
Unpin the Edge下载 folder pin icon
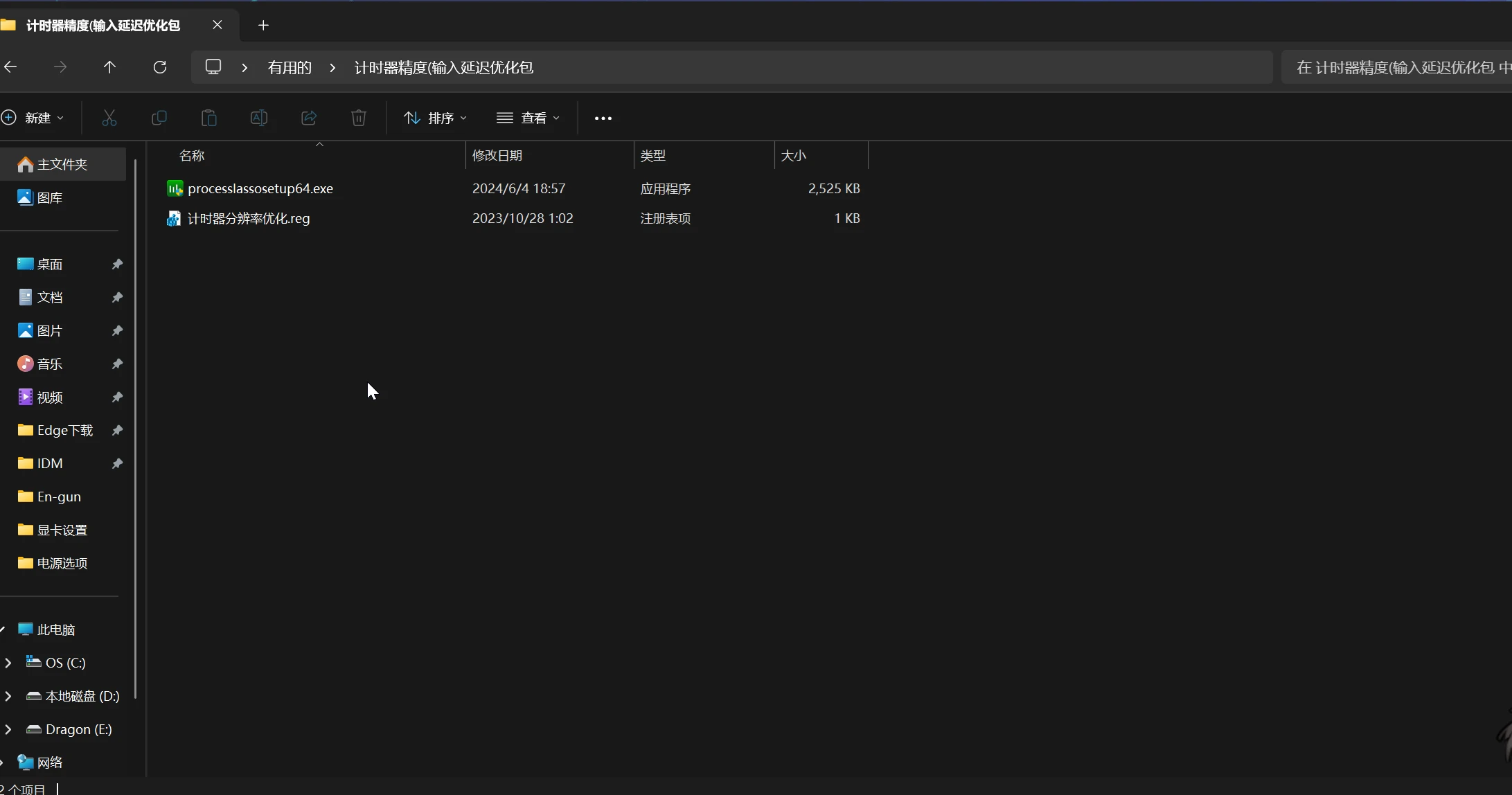tap(117, 430)
